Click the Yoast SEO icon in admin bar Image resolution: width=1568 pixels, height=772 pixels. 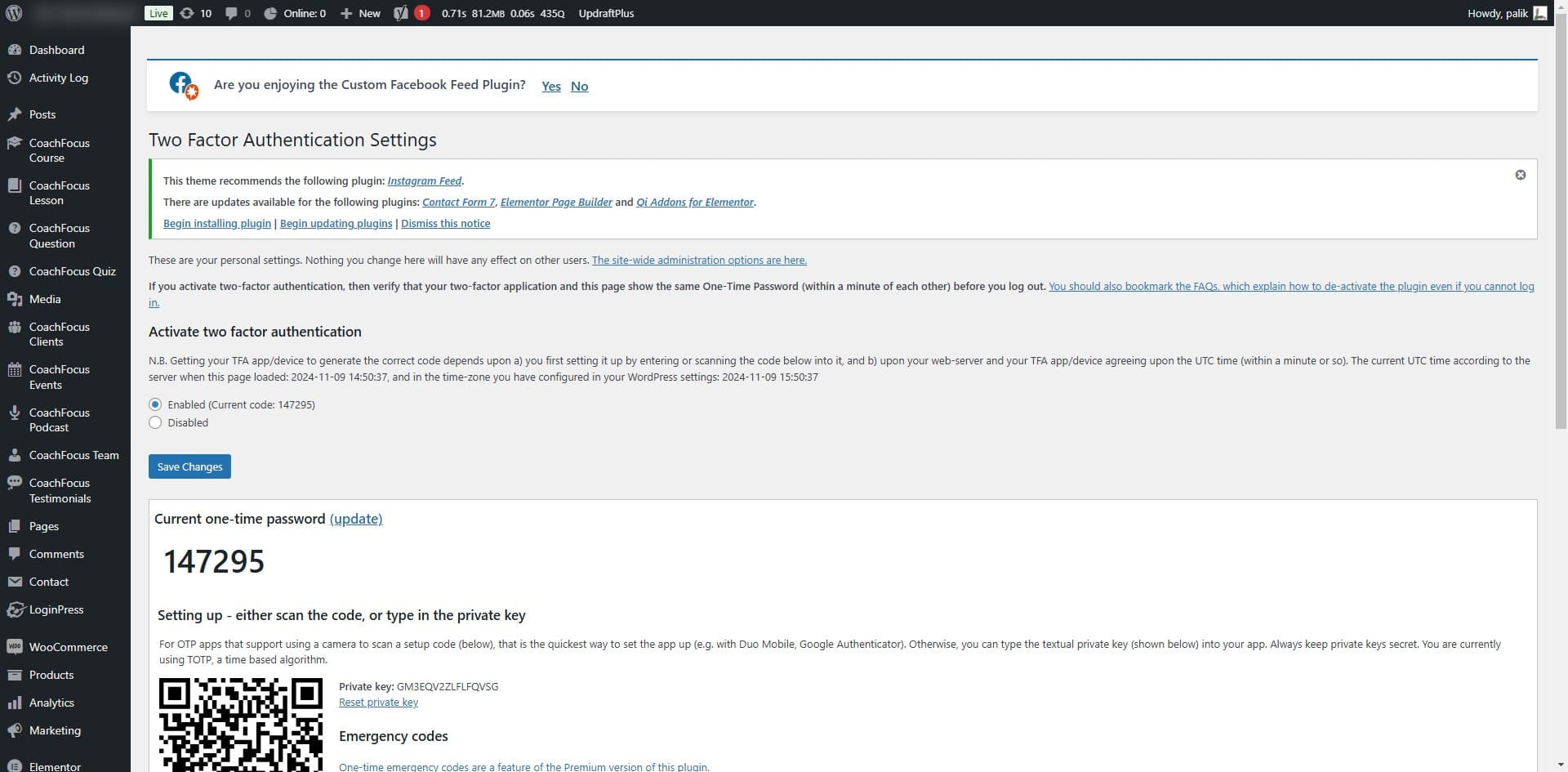[x=401, y=13]
